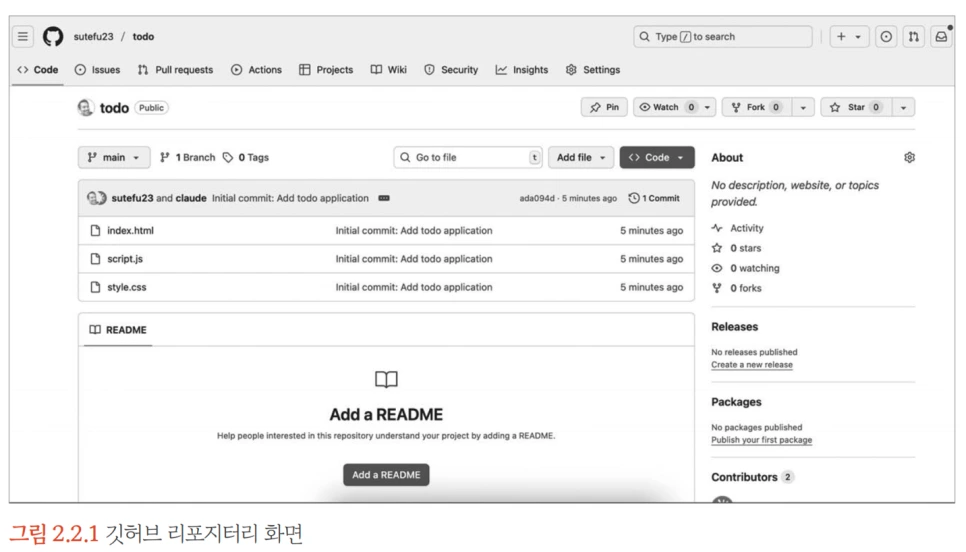Open the pull requests icon in the header

tap(914, 36)
